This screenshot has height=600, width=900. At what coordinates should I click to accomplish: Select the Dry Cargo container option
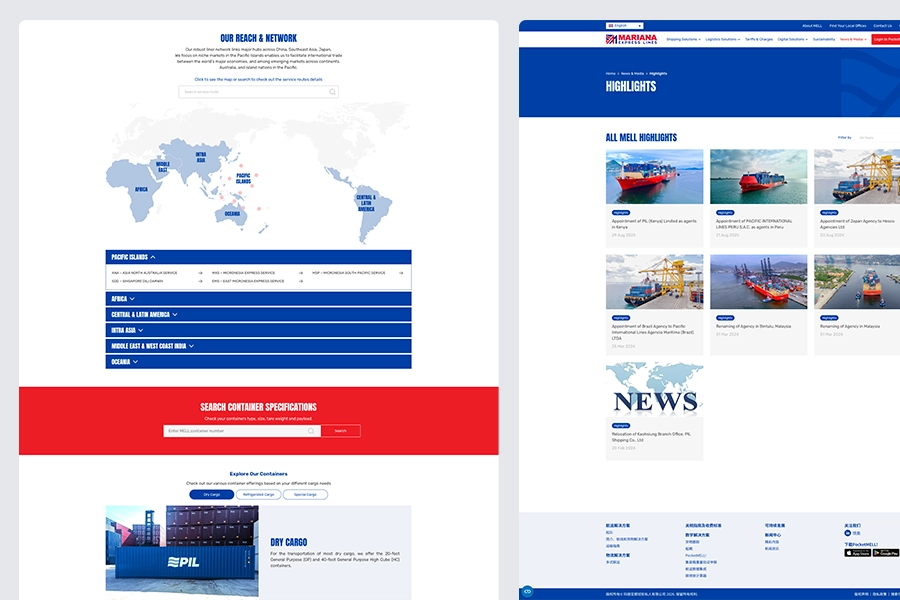click(212, 494)
